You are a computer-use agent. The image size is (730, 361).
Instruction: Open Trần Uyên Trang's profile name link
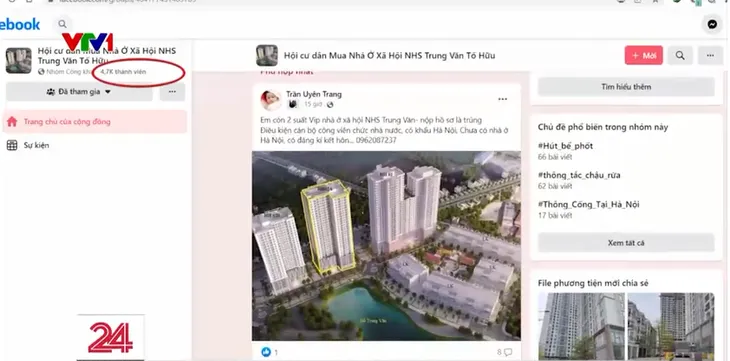pos(314,94)
